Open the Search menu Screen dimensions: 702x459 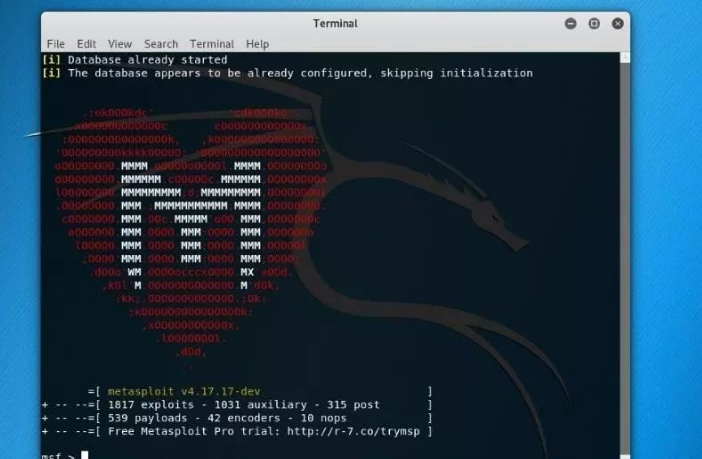[x=161, y=44]
